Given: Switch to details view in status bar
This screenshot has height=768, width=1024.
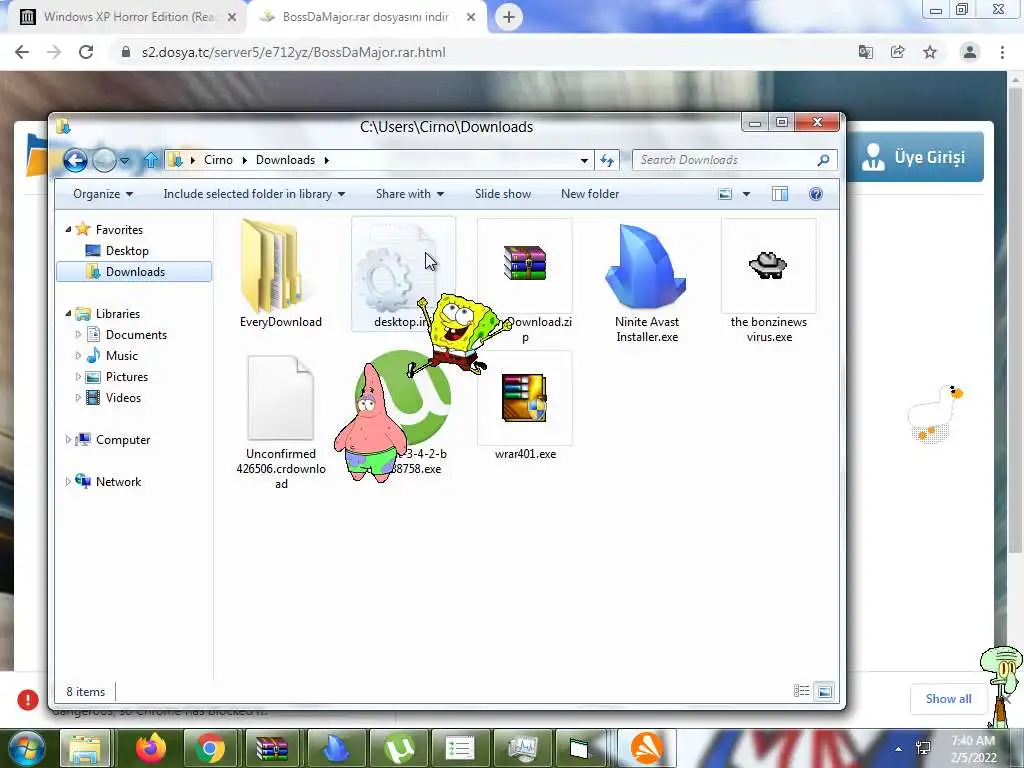Looking at the screenshot, I should [801, 691].
